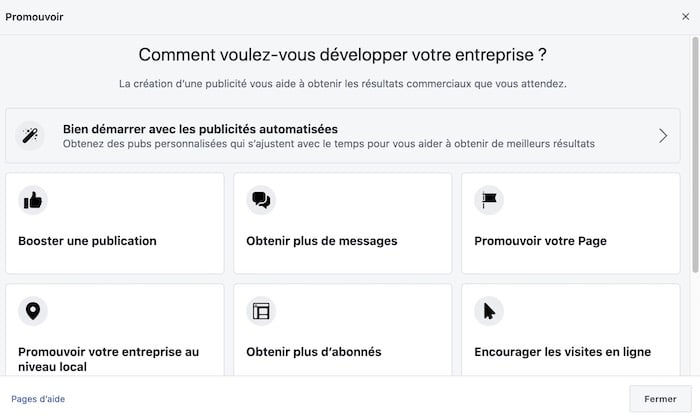
Task: Select 'Promouvoir votre Page' card
Action: [x=541, y=241]
